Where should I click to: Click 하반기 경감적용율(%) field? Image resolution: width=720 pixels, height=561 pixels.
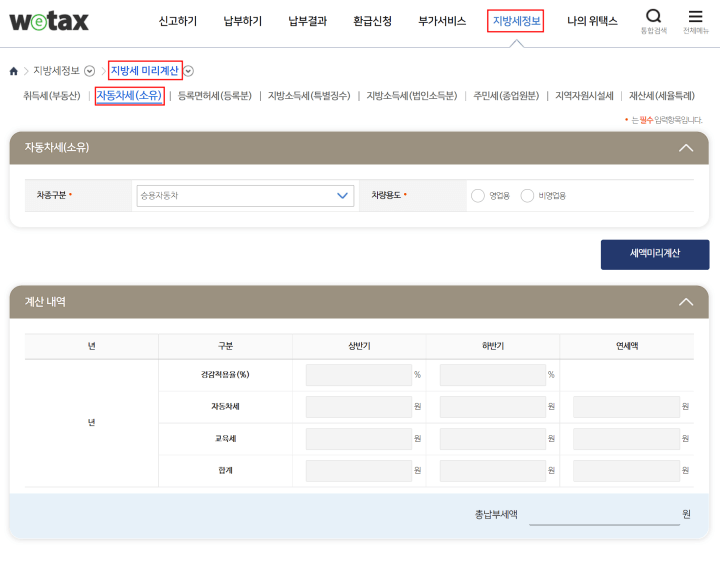[493, 375]
